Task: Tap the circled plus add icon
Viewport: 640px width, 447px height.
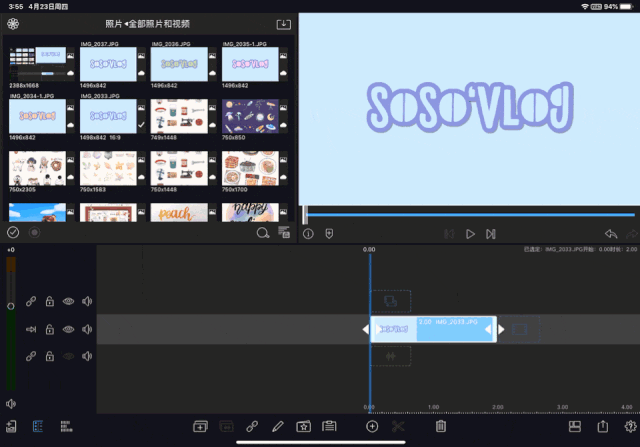Action: (372, 427)
